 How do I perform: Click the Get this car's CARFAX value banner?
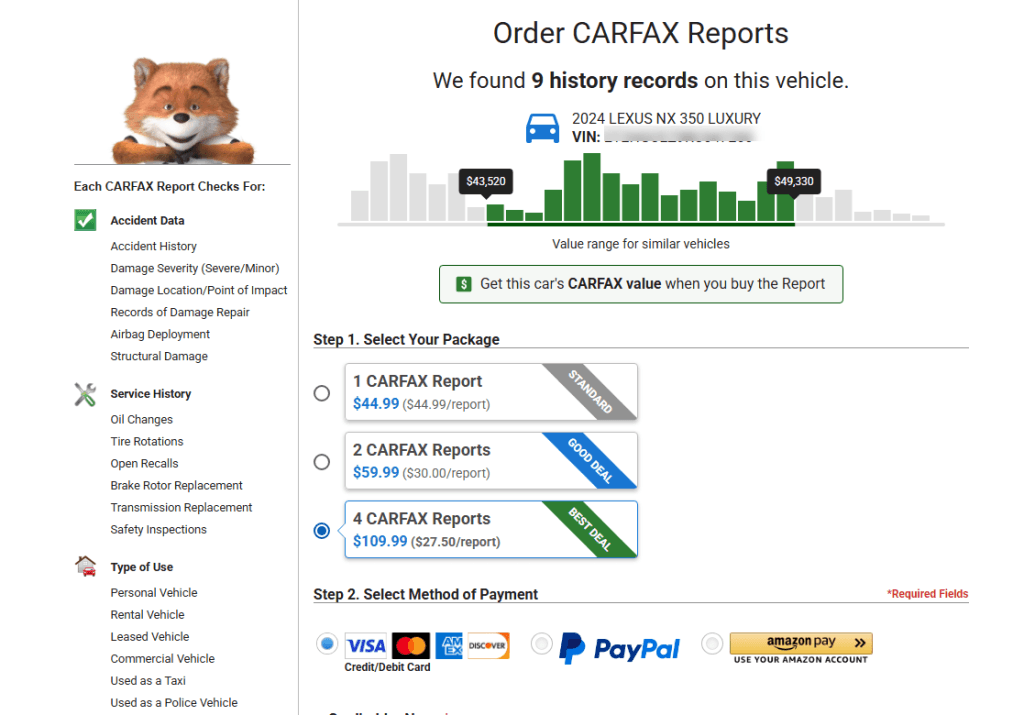641,284
